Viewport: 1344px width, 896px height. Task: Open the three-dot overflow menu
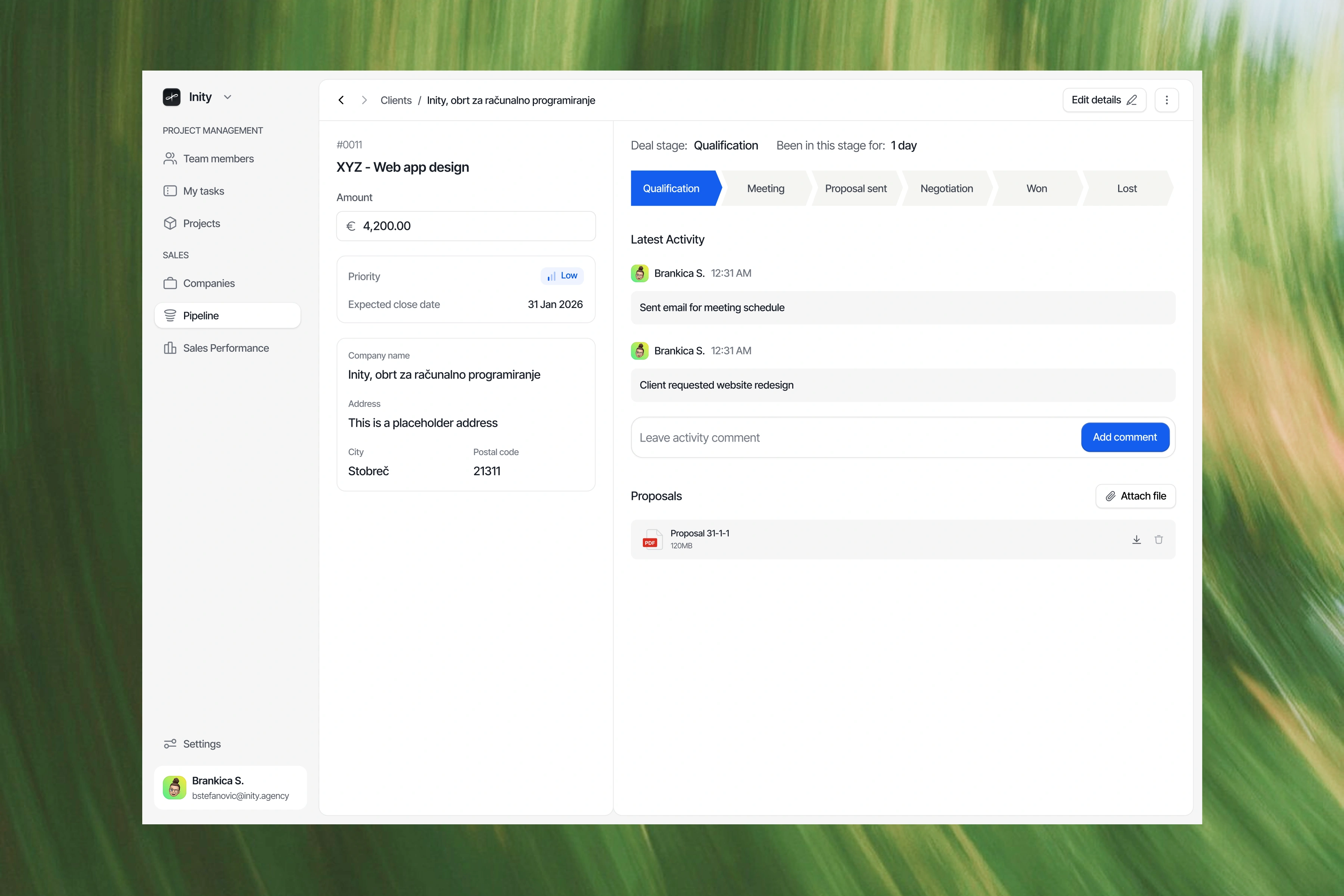click(1166, 99)
